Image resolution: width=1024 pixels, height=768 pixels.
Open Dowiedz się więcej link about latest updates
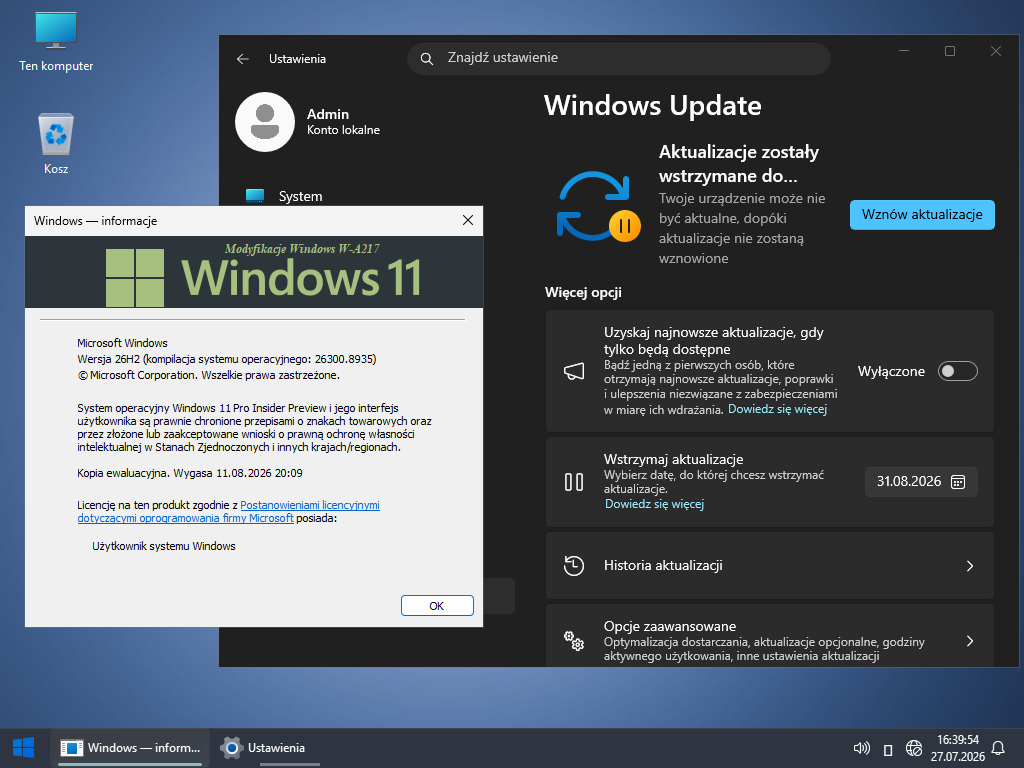pyautogui.click(x=777, y=409)
